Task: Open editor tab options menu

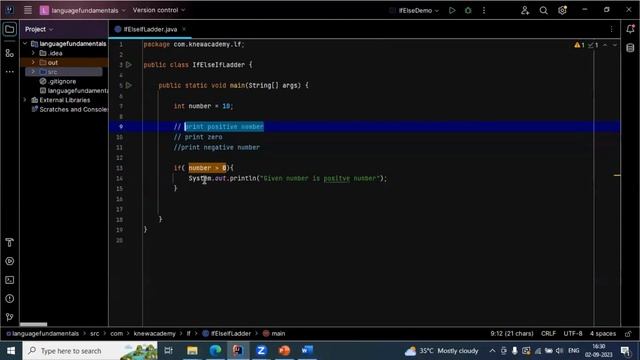Action: [611, 29]
